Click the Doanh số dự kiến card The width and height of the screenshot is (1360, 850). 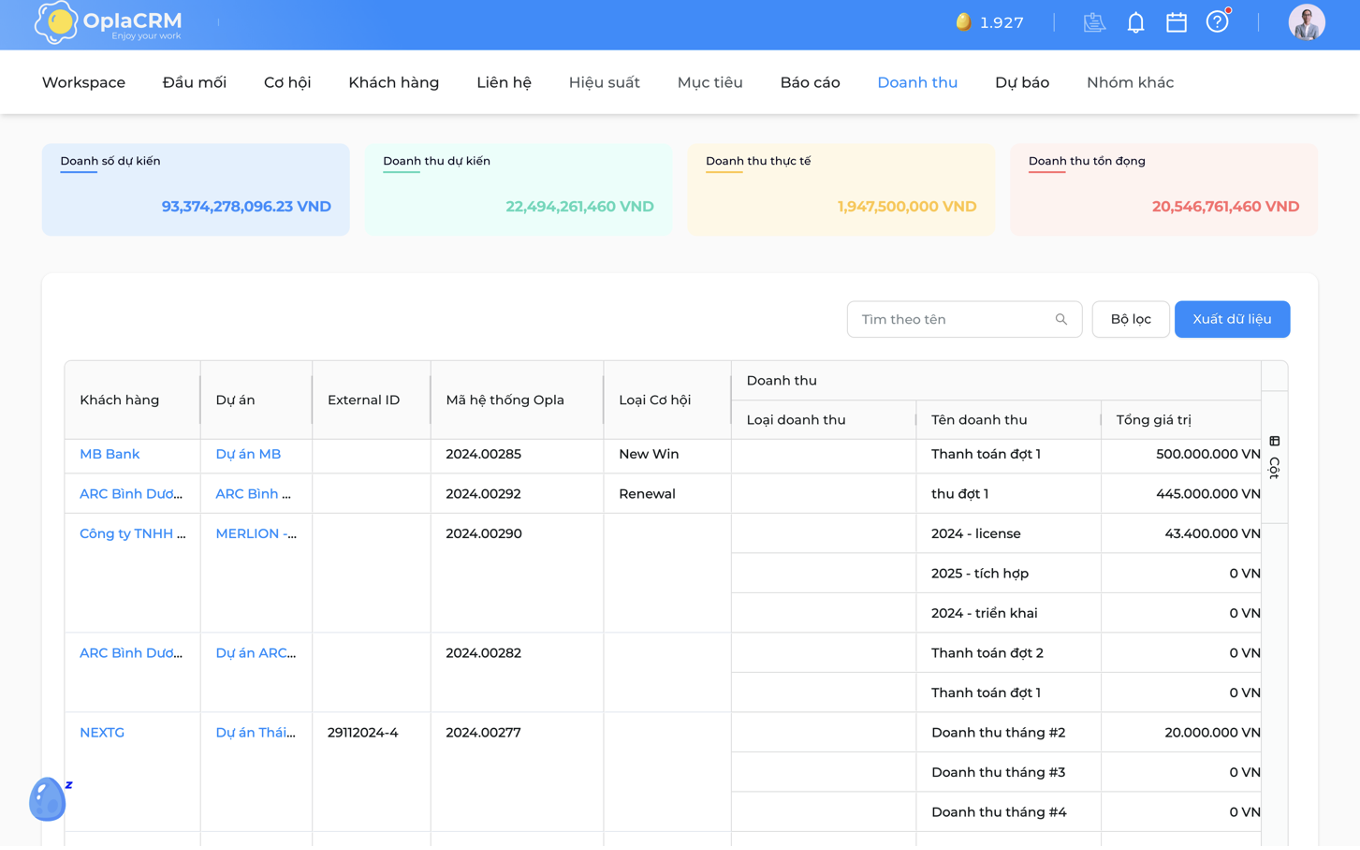196,190
